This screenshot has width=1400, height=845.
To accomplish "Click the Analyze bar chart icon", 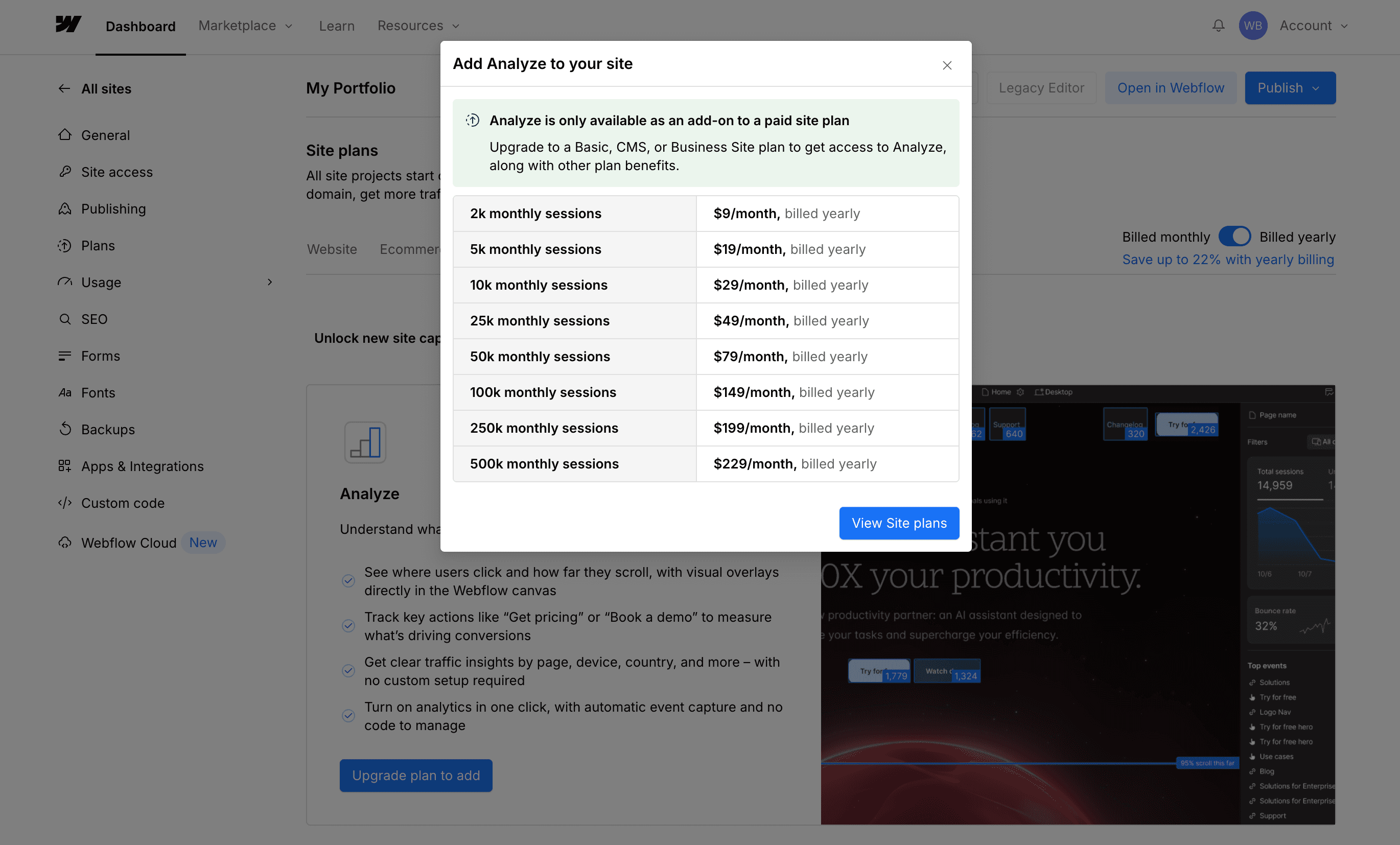I will [x=365, y=442].
